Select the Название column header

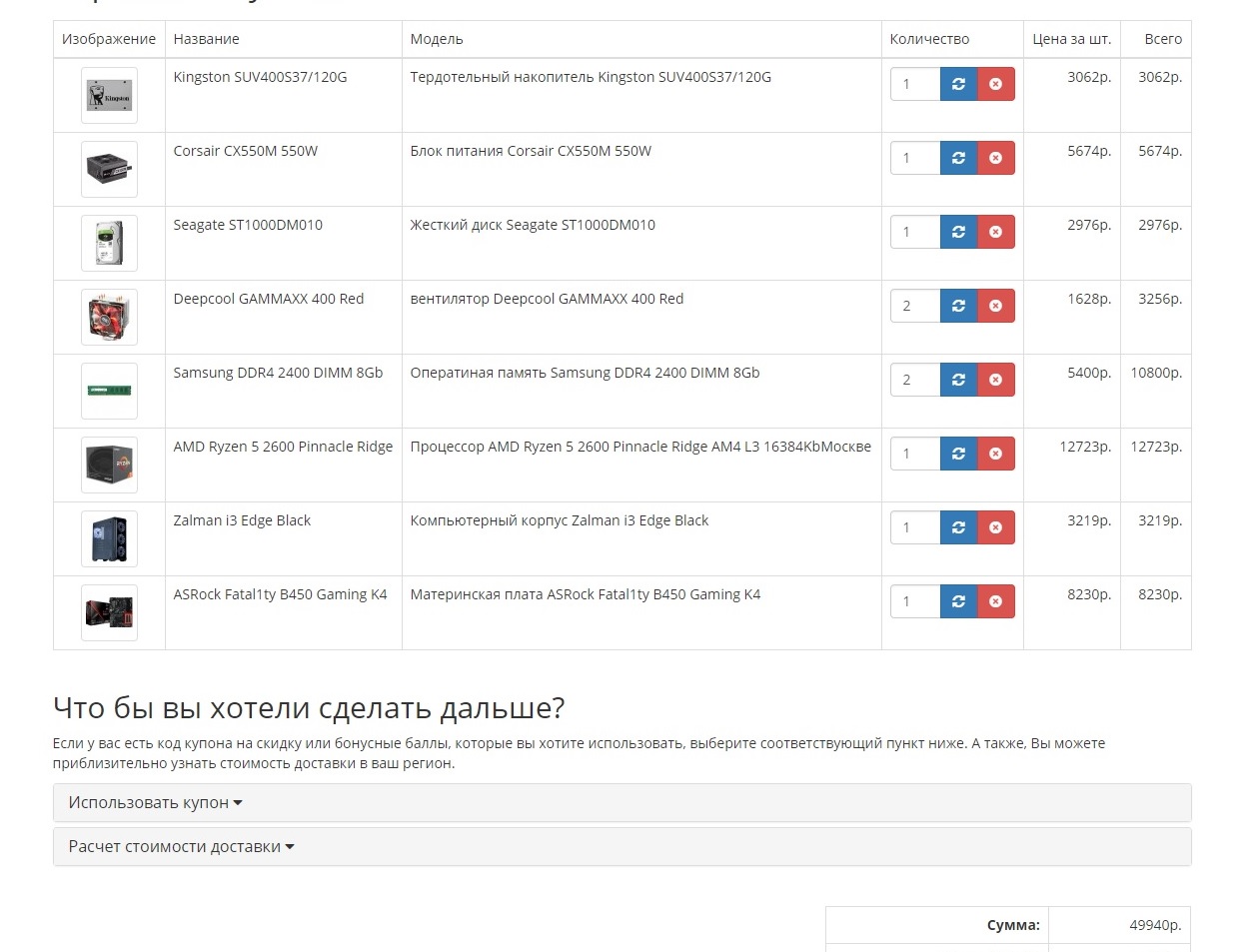[206, 39]
